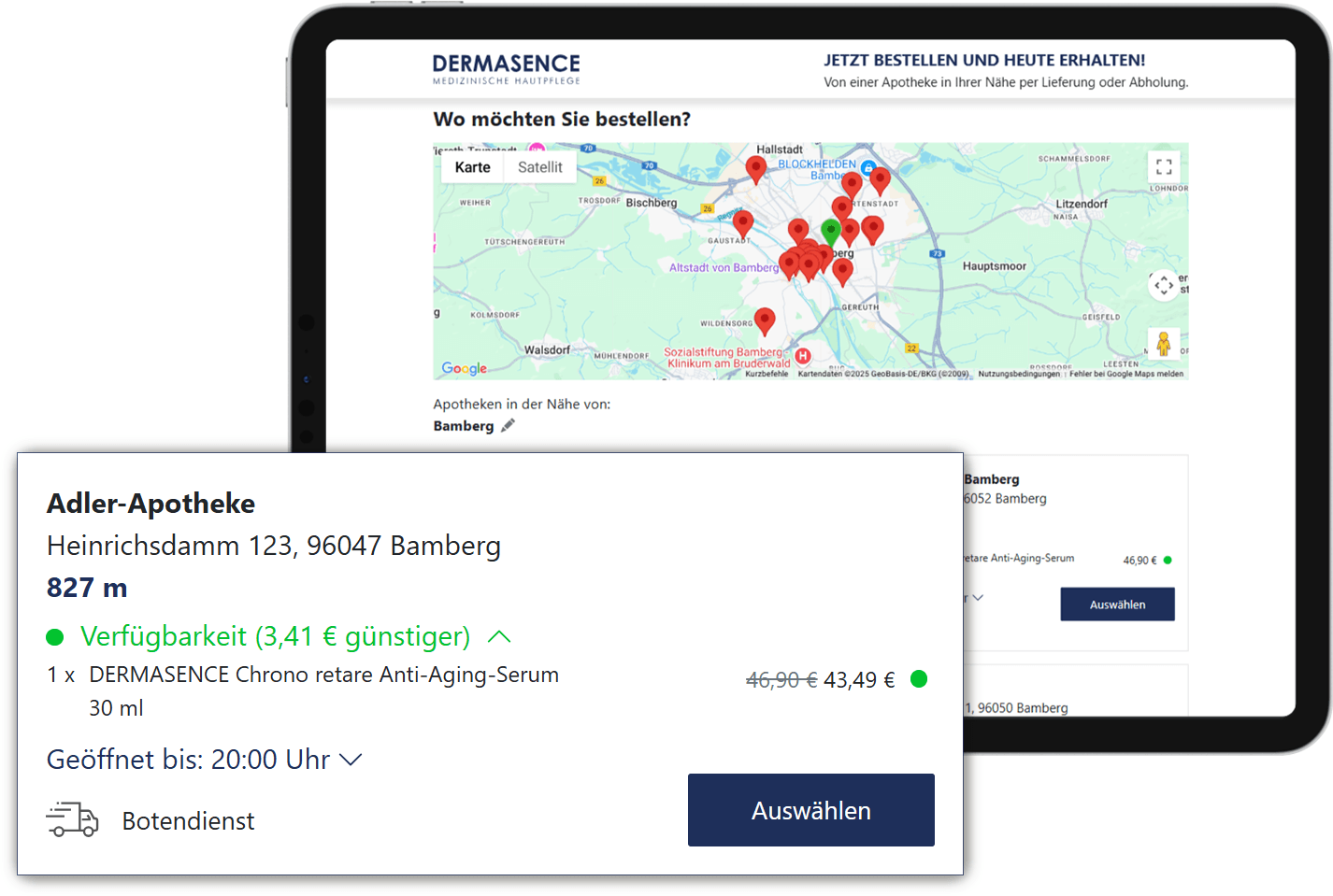Toggle fullscreen view on the map
The image size is (1333, 896).
pyautogui.click(x=1163, y=167)
